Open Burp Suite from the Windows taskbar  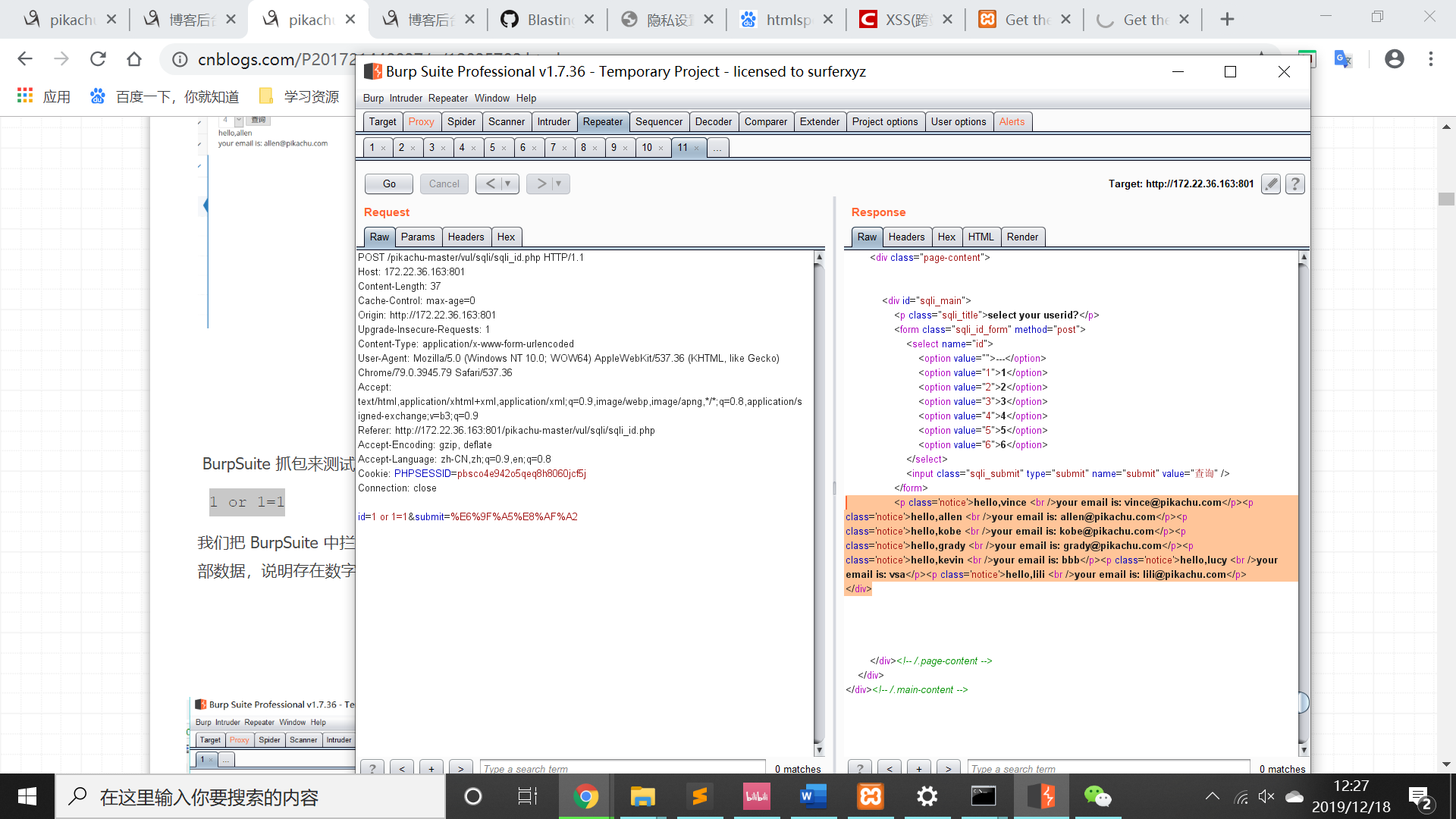(1040, 796)
